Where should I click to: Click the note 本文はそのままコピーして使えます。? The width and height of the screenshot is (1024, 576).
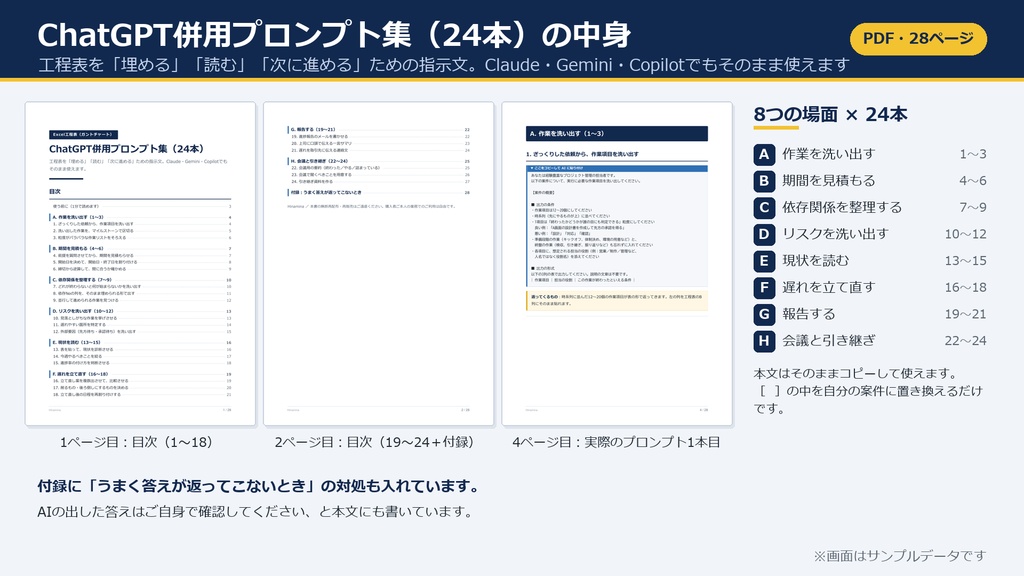tap(856, 374)
